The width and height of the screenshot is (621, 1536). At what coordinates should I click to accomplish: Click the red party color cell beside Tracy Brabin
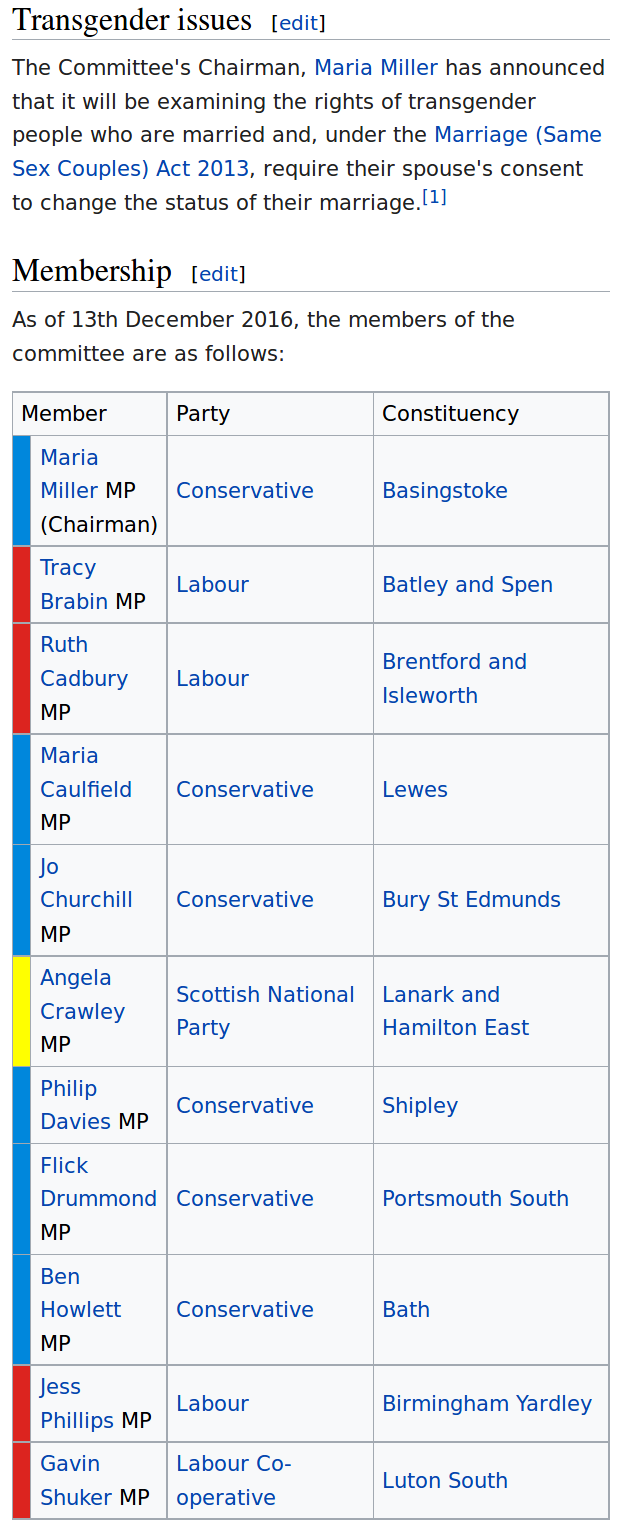coord(21,585)
